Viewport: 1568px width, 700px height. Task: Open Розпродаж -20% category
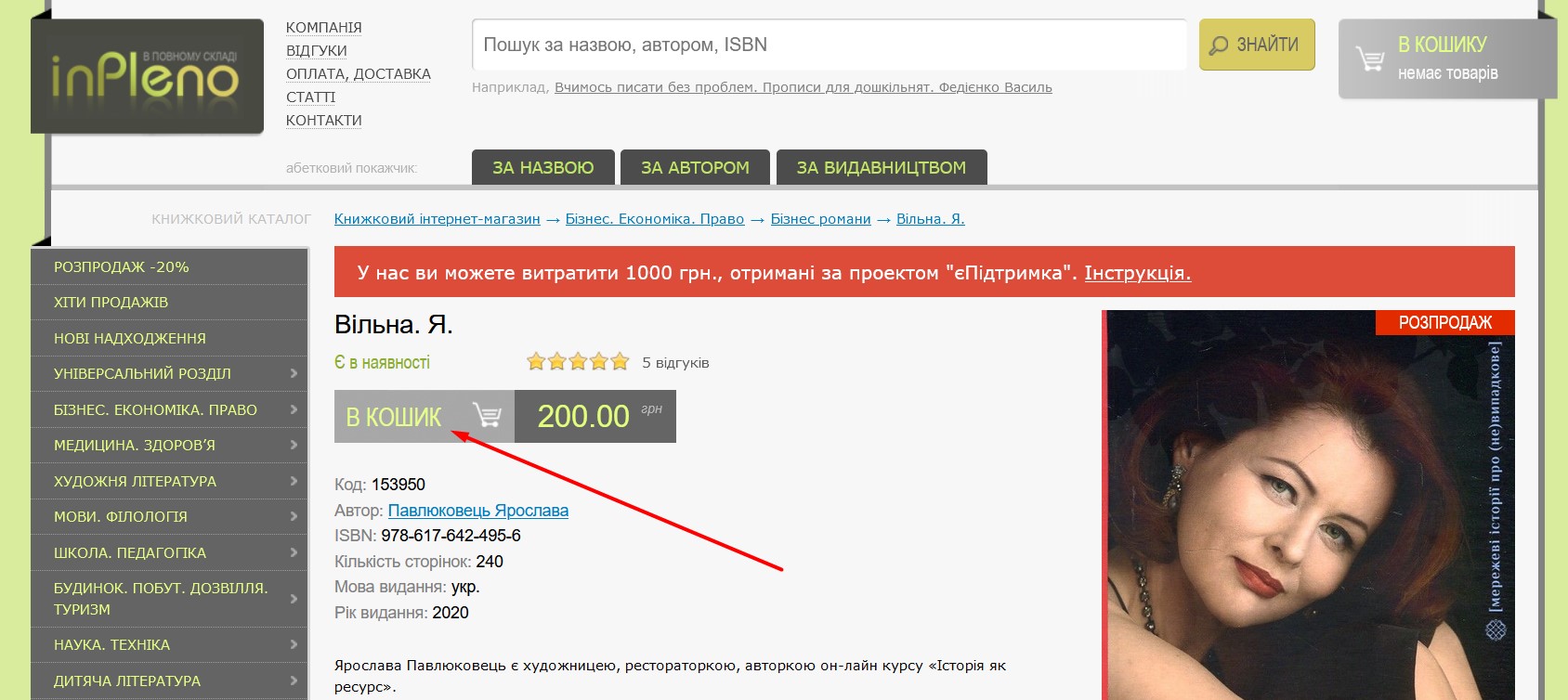point(169,266)
